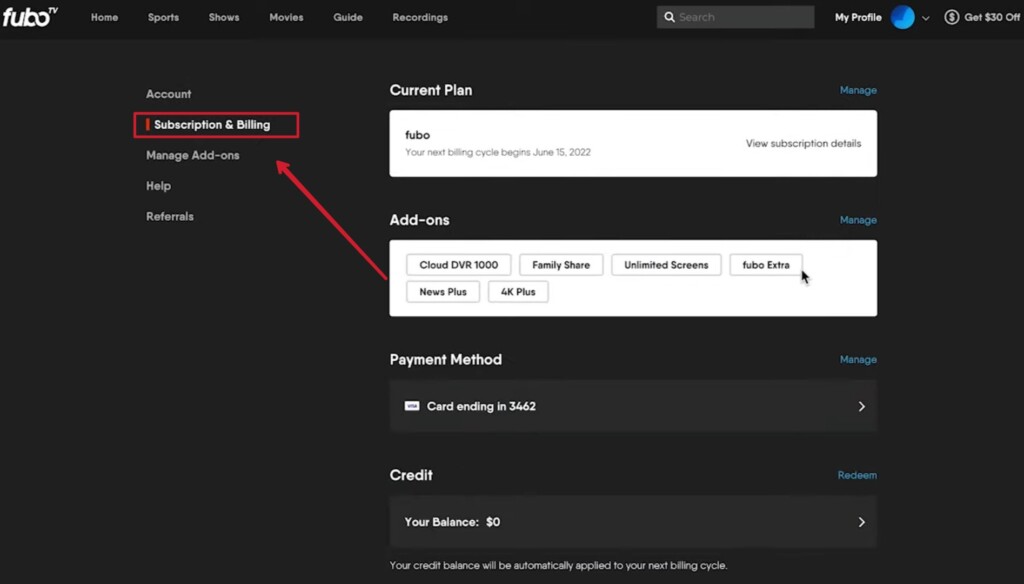Open Manage Add-ons in sidebar
This screenshot has height=584, width=1024.
tap(193, 155)
